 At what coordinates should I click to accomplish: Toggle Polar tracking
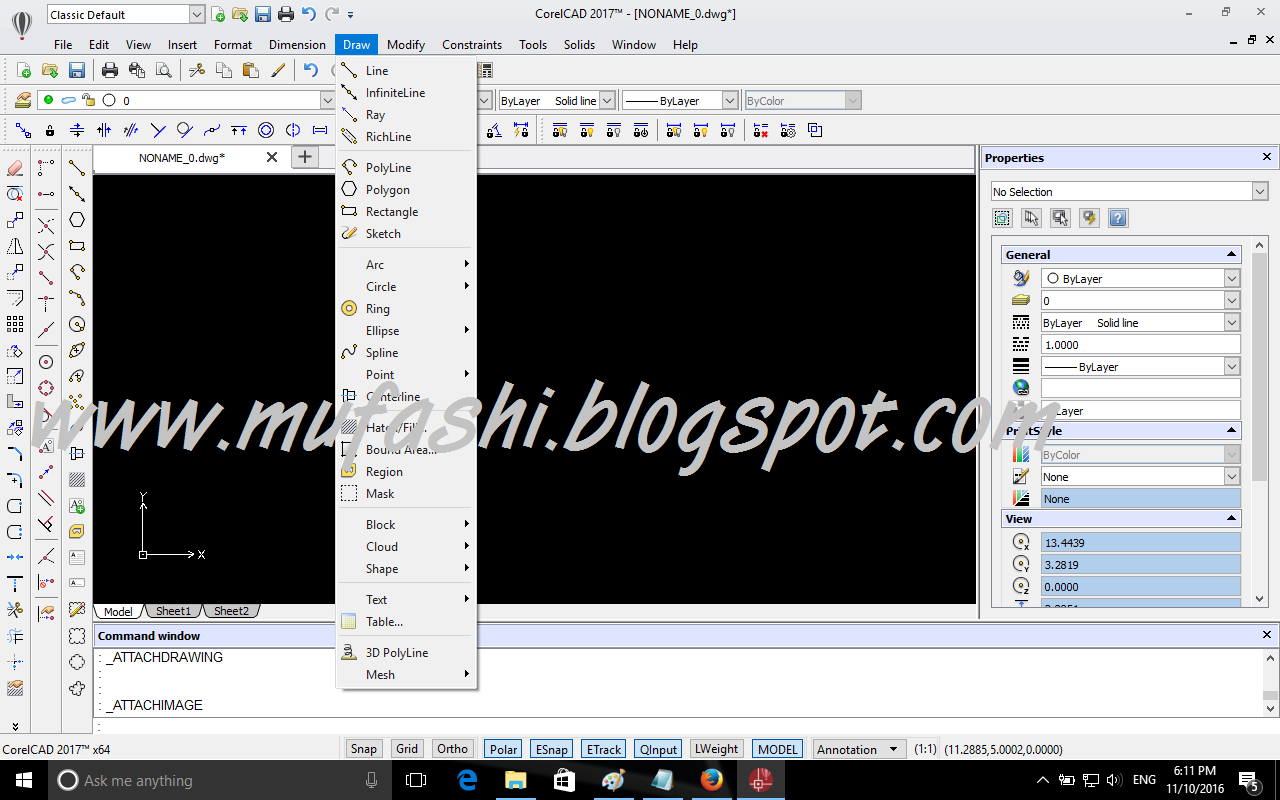pyautogui.click(x=504, y=749)
